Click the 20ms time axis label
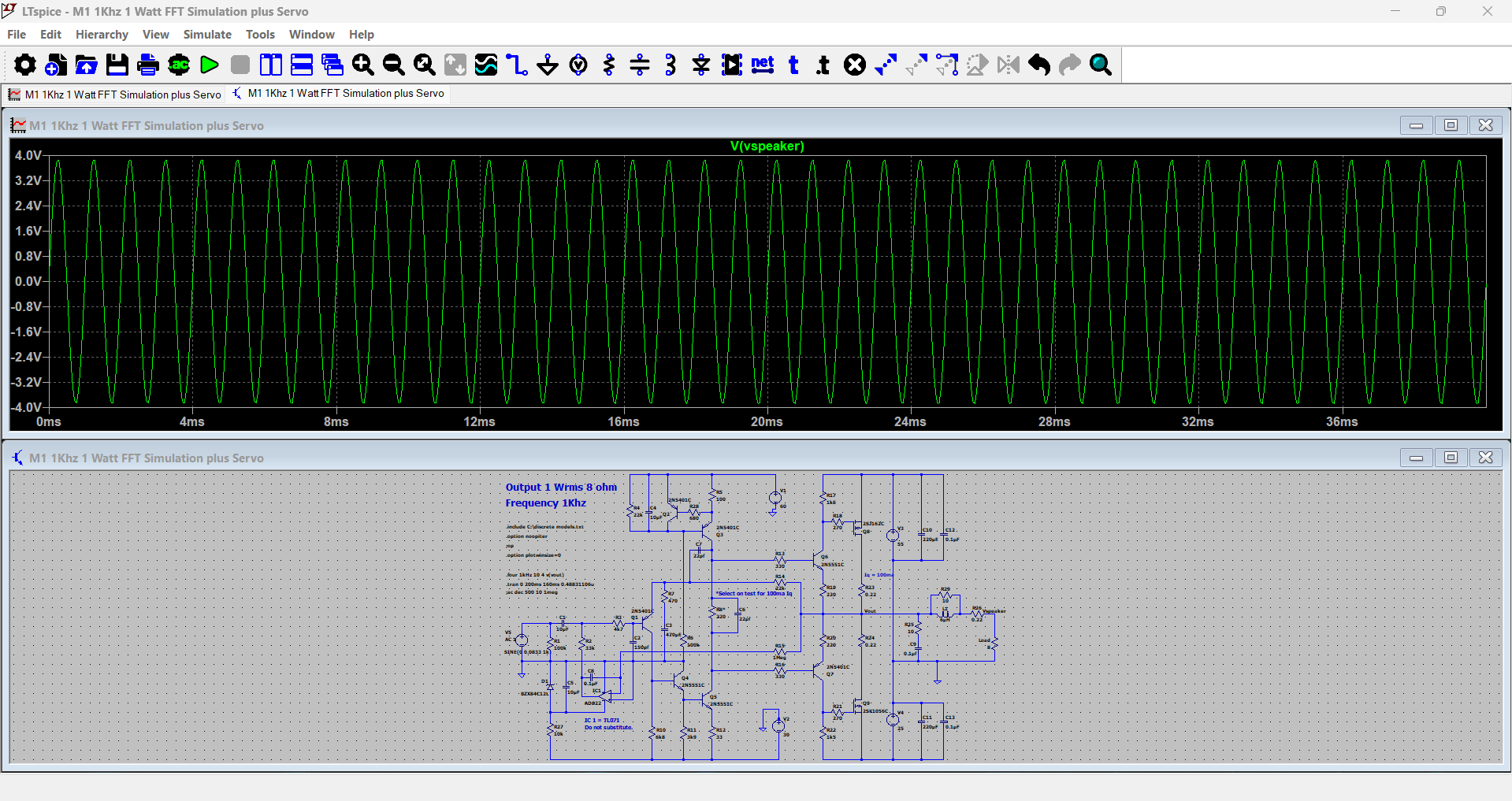Viewport: 1512px width, 801px height. [x=767, y=421]
